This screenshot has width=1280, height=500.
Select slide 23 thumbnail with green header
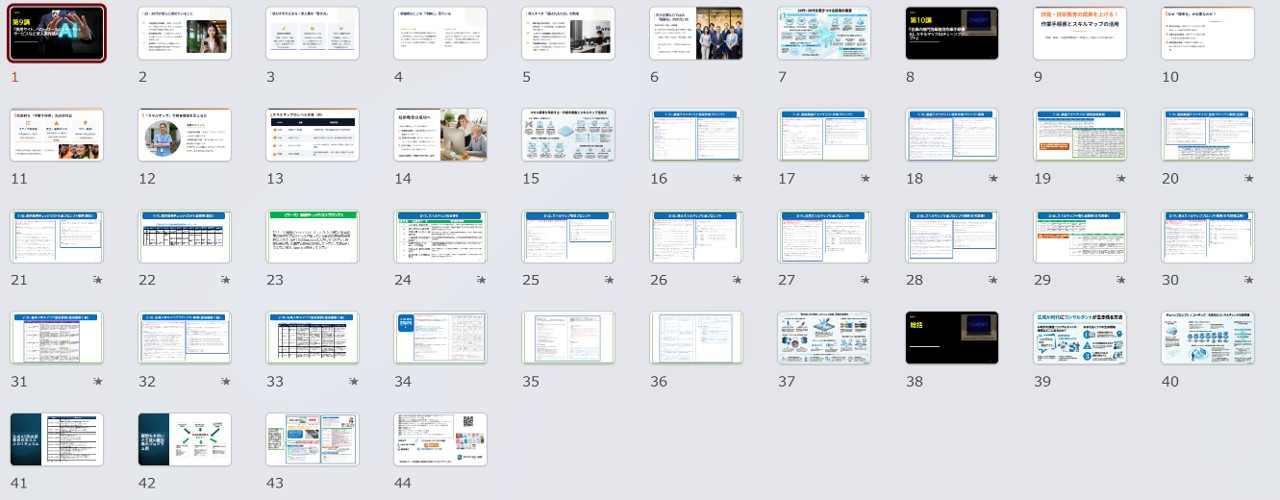(x=313, y=237)
